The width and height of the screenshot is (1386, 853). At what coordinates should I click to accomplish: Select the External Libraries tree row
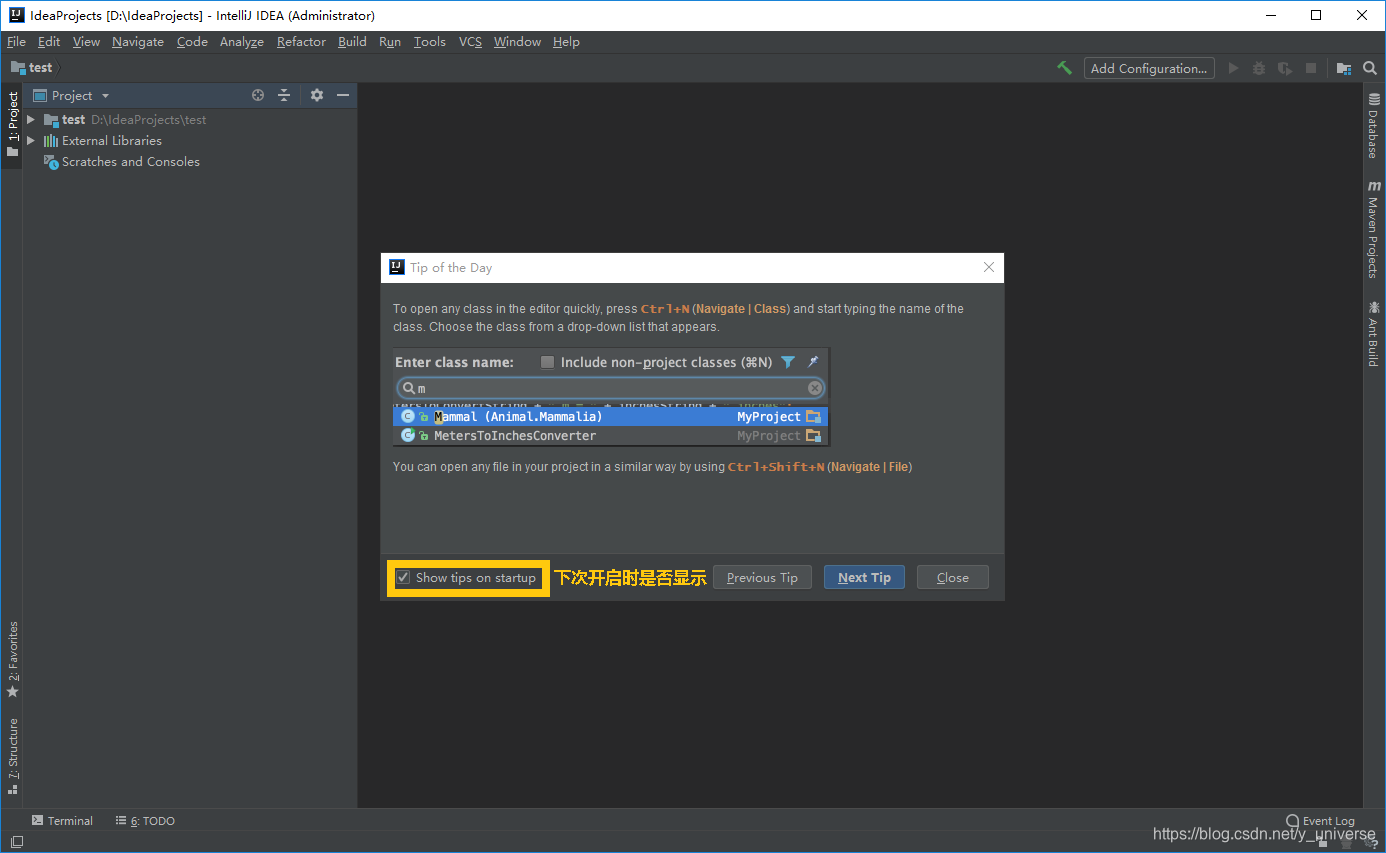tap(190, 141)
